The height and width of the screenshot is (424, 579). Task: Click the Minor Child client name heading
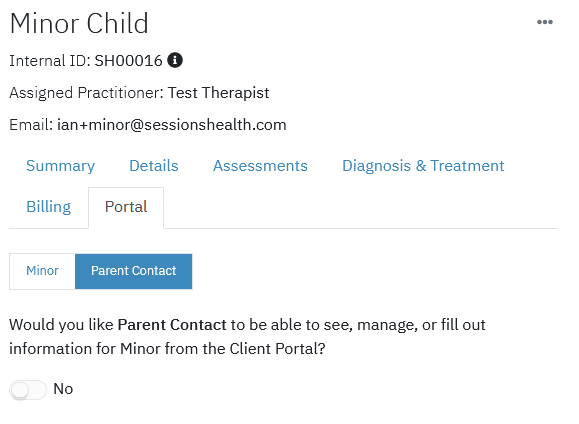79,24
